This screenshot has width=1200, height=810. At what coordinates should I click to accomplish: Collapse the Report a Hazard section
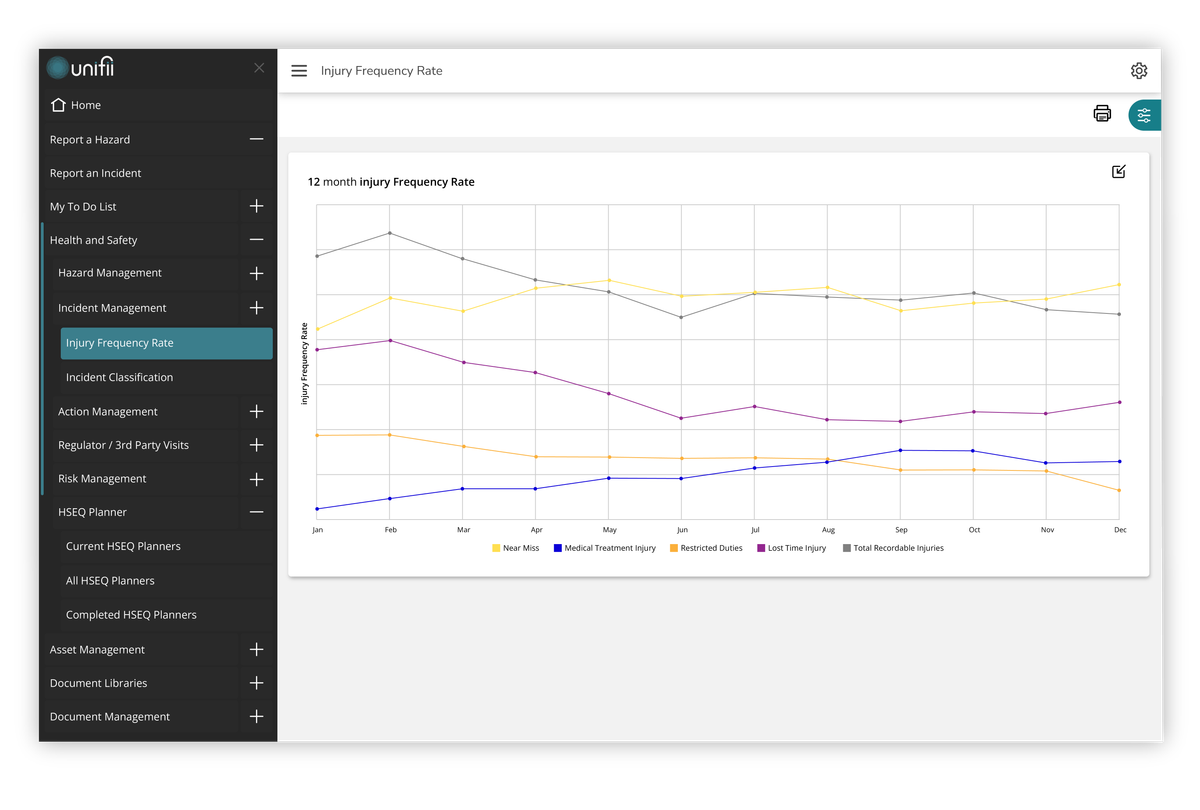pos(256,140)
